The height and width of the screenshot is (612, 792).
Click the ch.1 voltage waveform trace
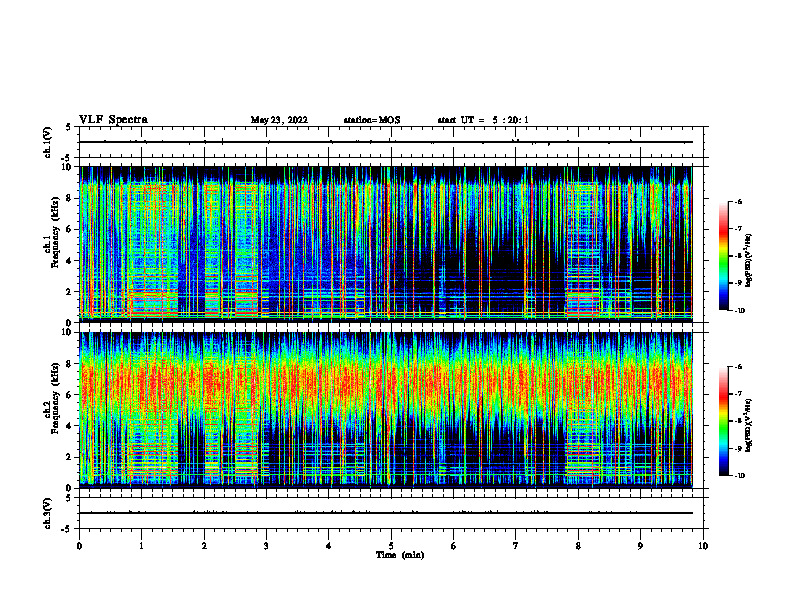(385, 142)
